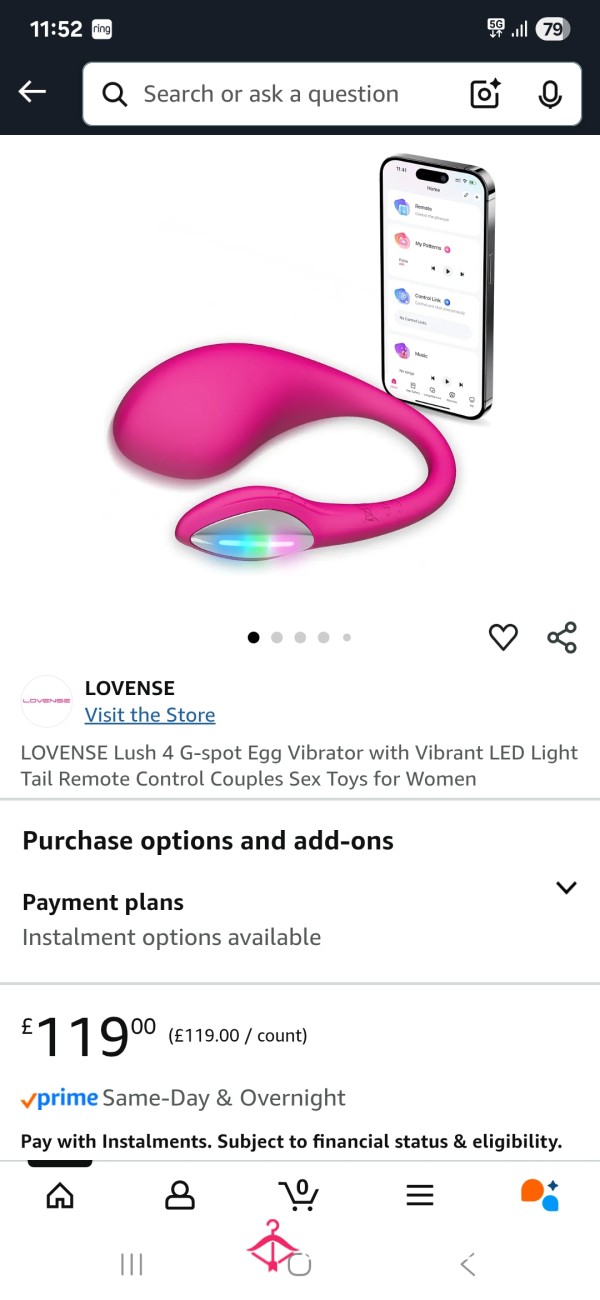The width and height of the screenshot is (600, 1300).
Task: Open the Home tab in bottom bar
Action: click(60, 1194)
